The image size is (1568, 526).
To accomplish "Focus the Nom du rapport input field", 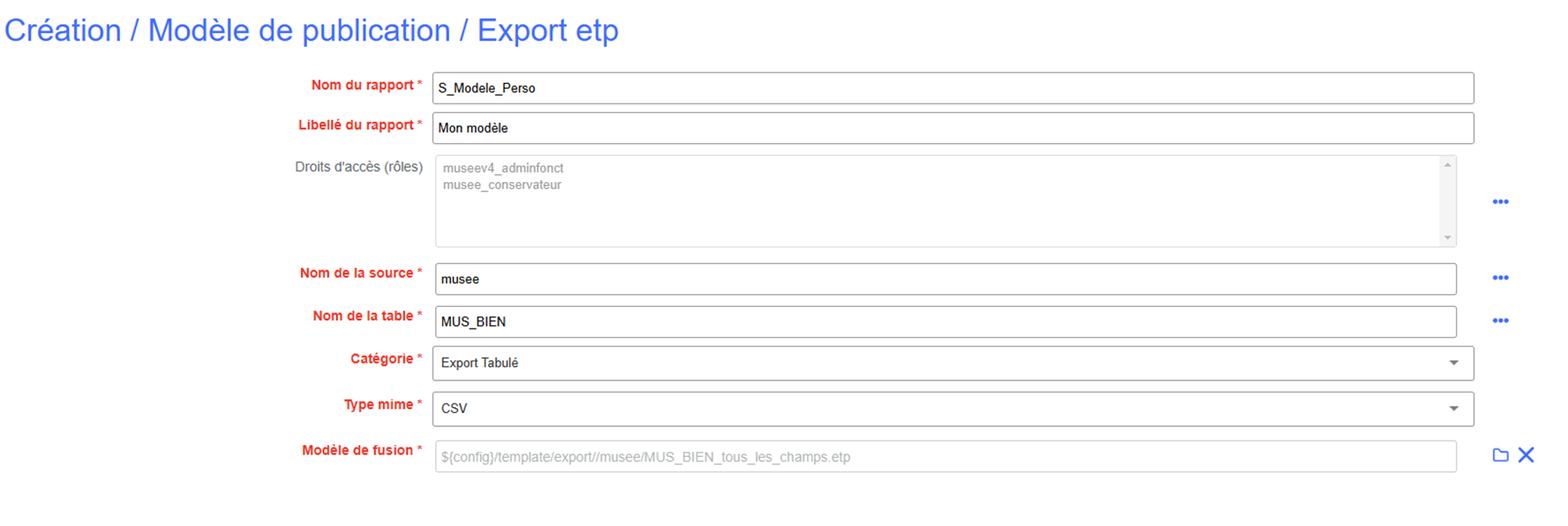I will (953, 88).
